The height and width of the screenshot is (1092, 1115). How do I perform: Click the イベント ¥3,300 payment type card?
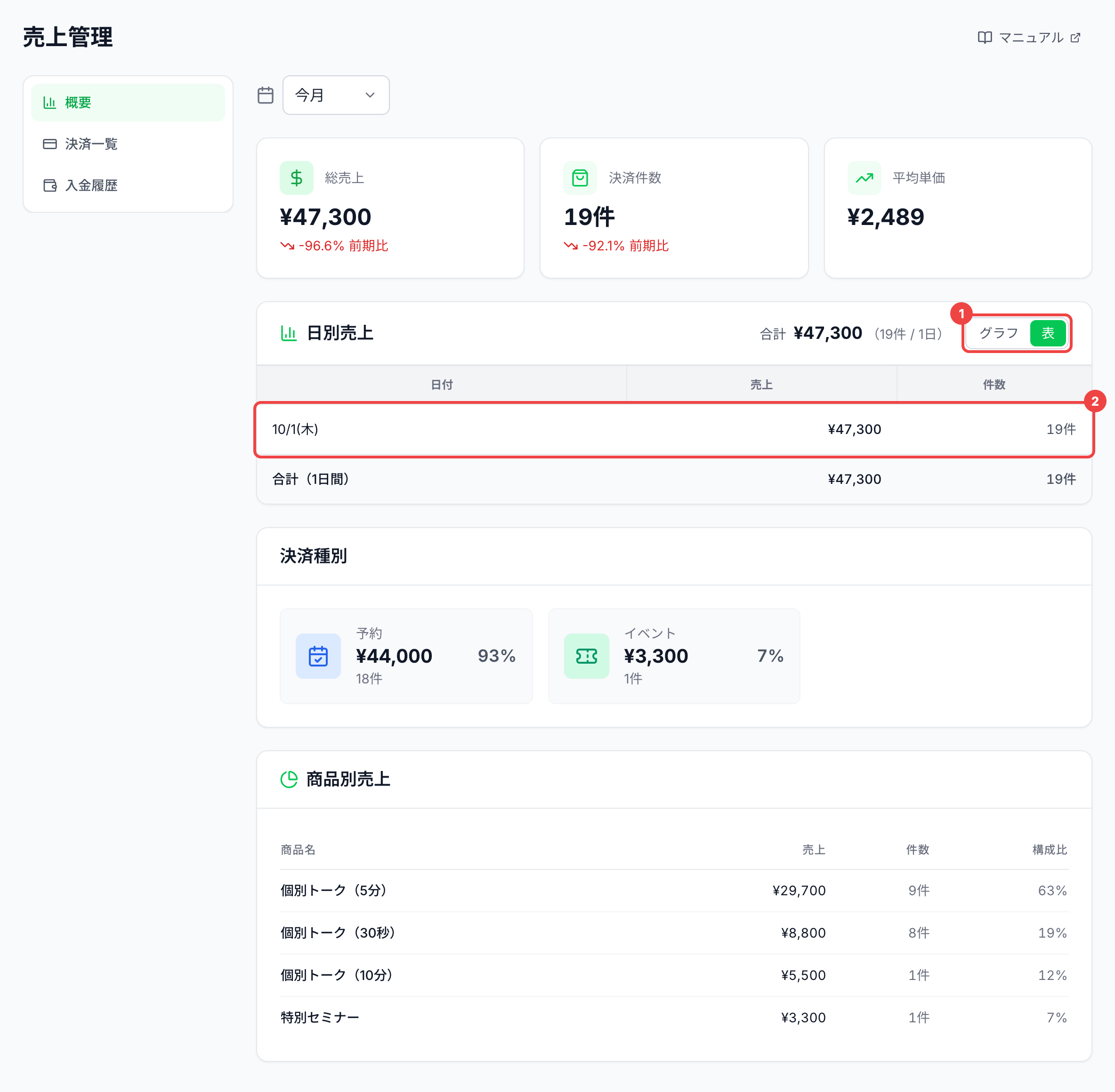click(674, 656)
